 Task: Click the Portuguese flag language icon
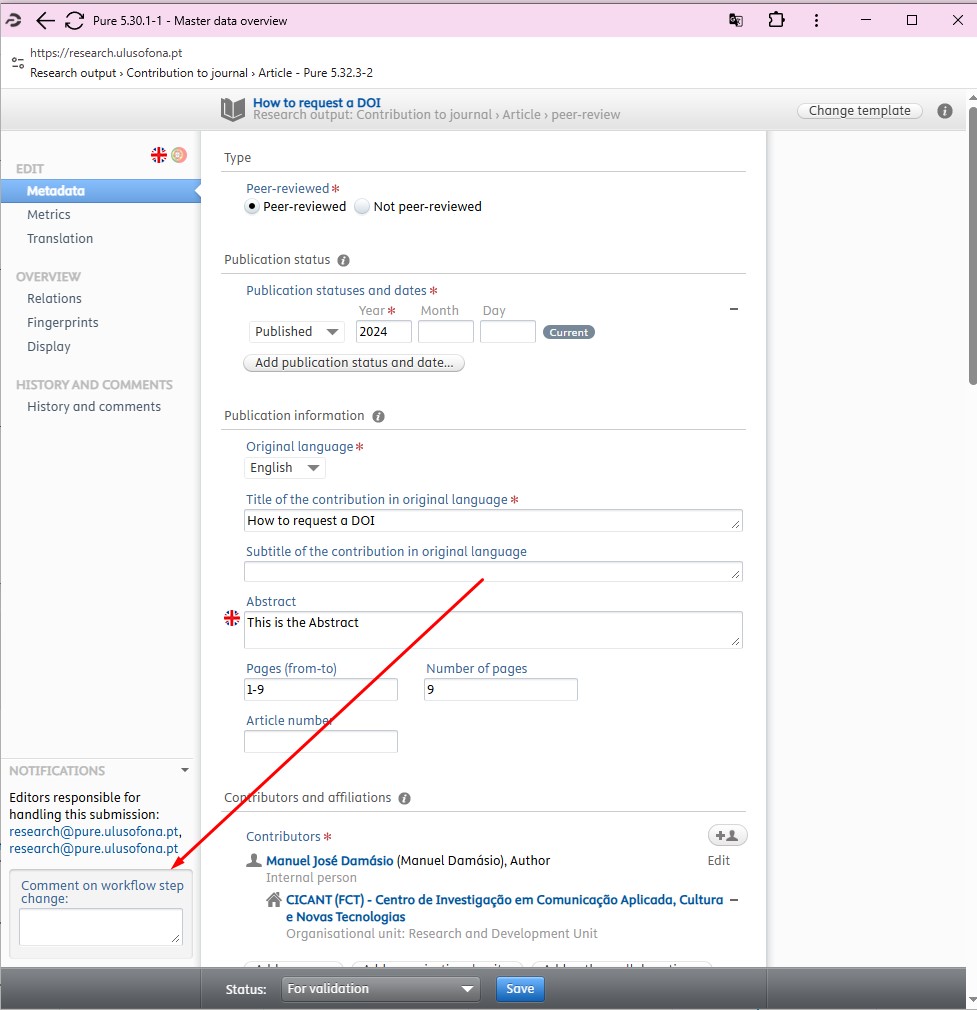179,155
